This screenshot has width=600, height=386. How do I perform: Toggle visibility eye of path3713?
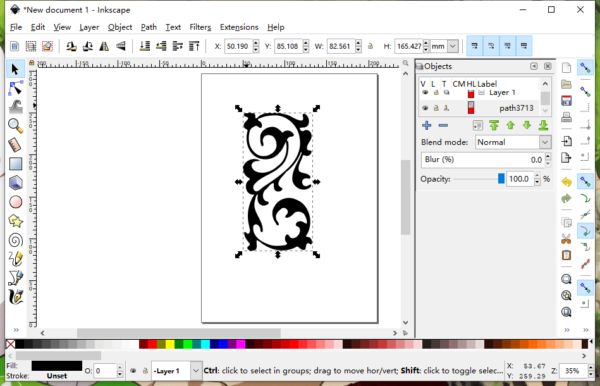(x=425, y=108)
